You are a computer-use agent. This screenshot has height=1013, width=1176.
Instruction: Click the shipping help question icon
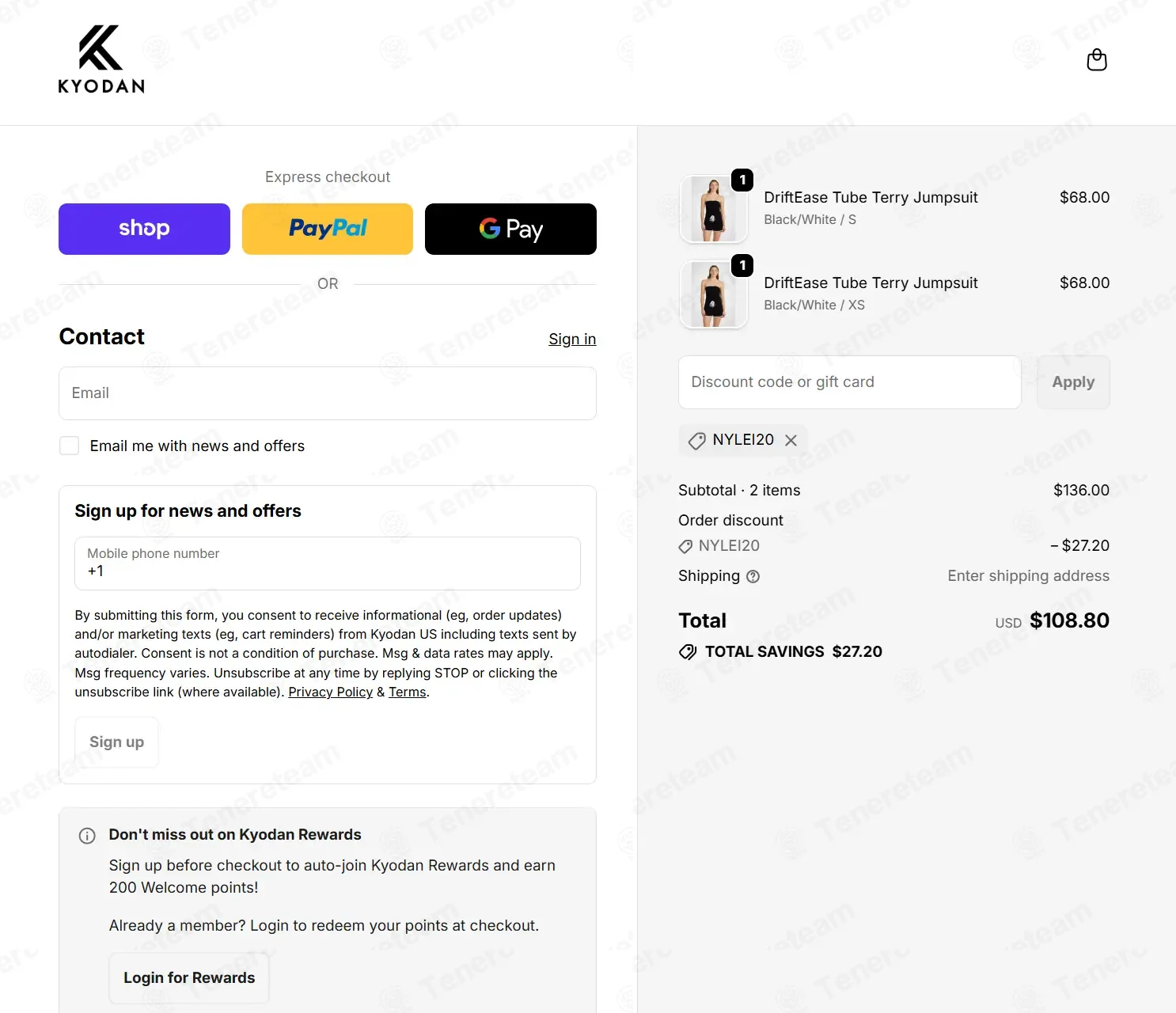pos(753,576)
